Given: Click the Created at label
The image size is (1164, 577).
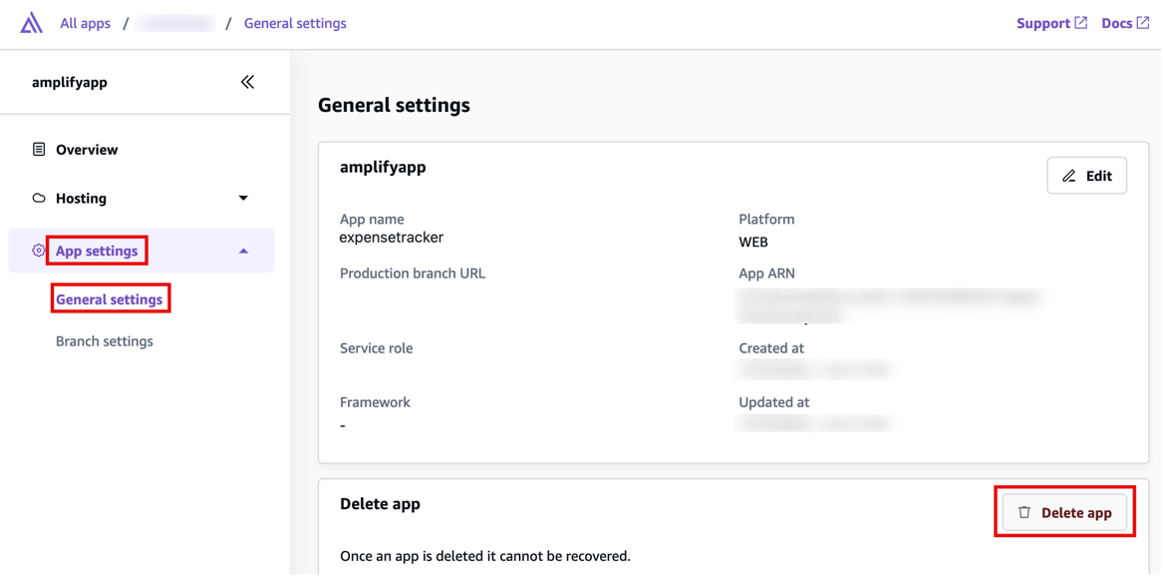Looking at the screenshot, I should [x=771, y=348].
